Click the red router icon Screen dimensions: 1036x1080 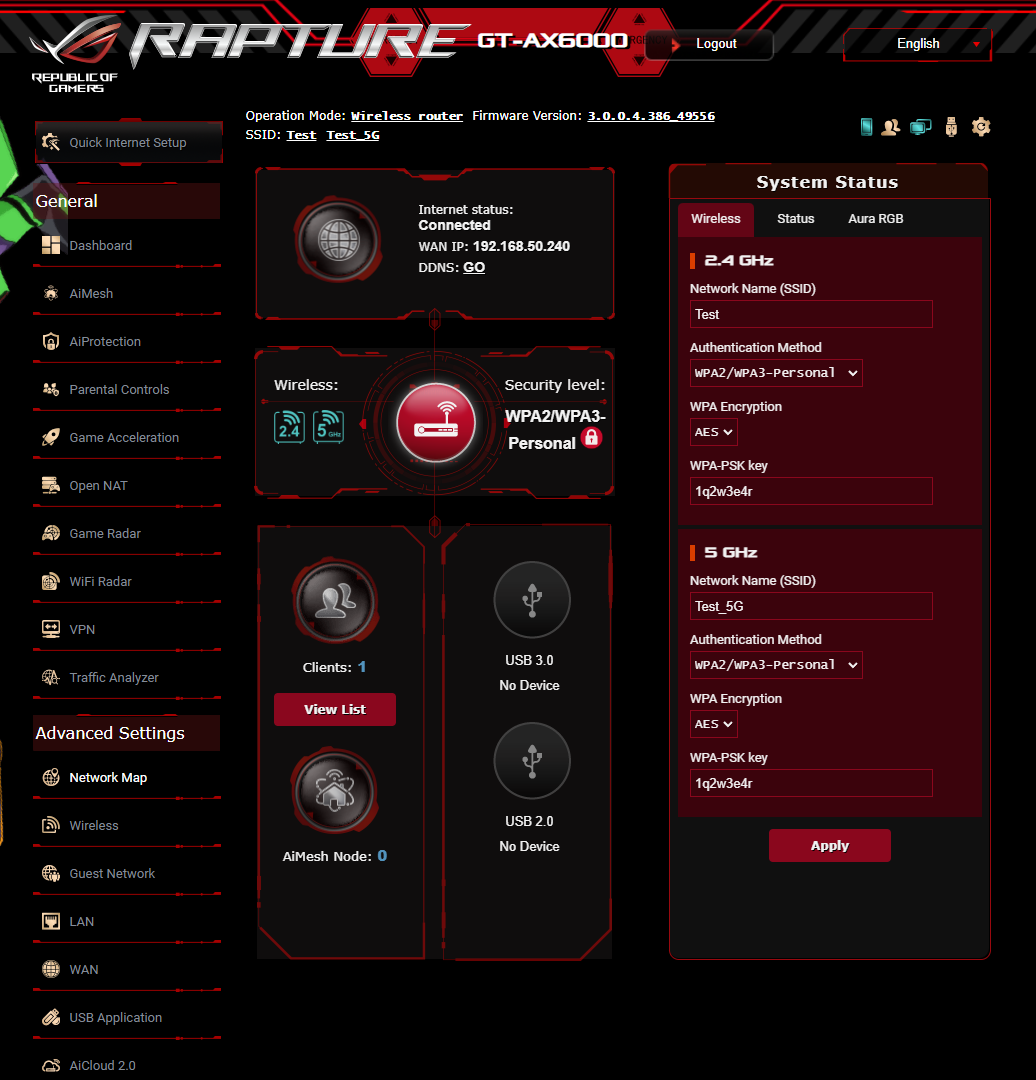click(x=435, y=422)
